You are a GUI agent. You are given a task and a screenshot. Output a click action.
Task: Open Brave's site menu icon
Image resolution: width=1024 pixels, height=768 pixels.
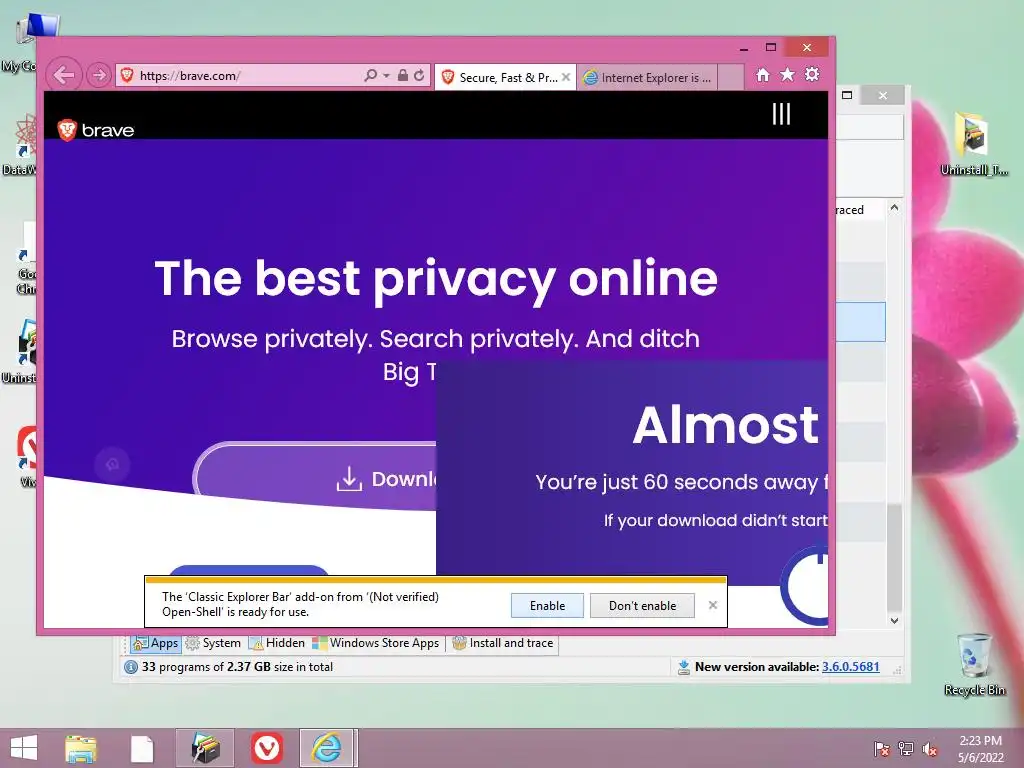pyautogui.click(x=781, y=114)
